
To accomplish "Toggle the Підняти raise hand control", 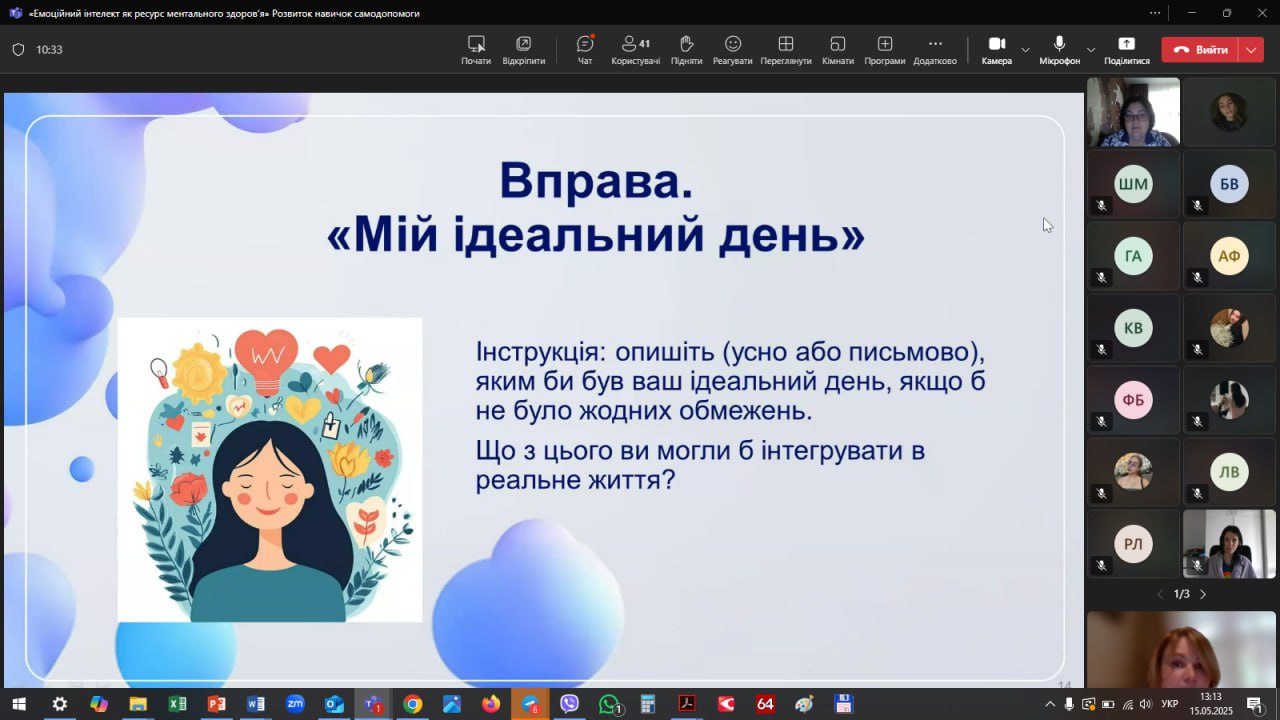I will 686,49.
